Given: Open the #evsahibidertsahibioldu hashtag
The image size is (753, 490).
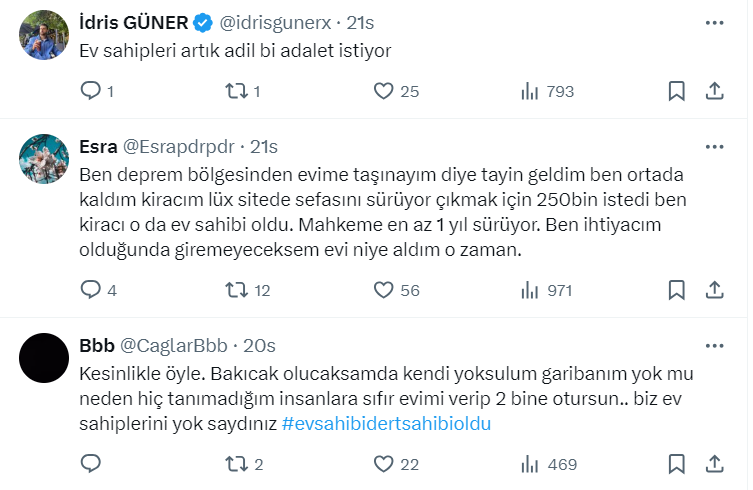Looking at the screenshot, I should pyautogui.click(x=386, y=423).
